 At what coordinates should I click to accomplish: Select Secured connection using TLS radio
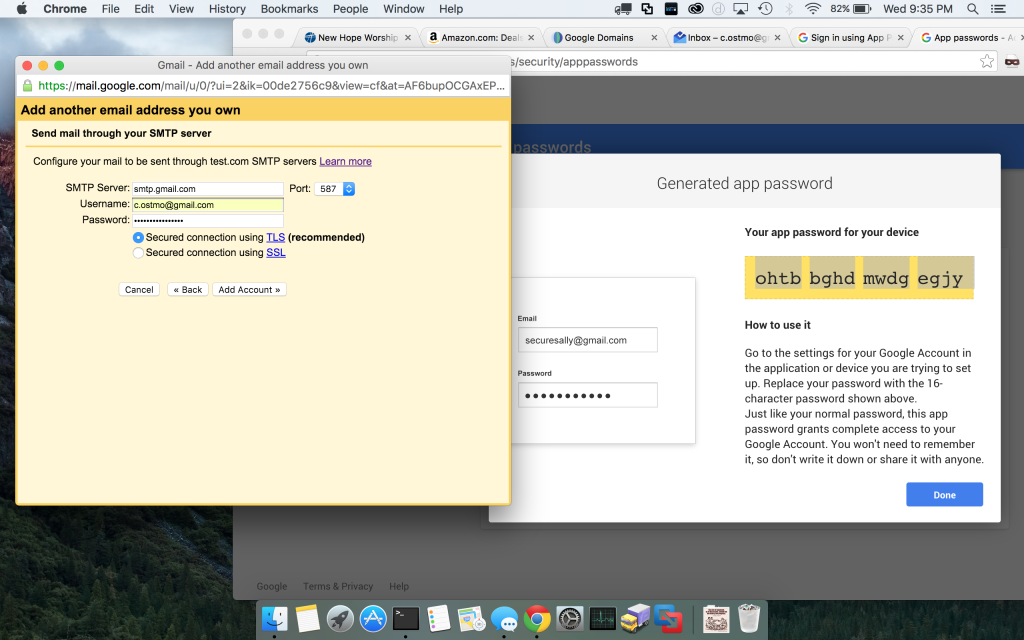point(138,238)
